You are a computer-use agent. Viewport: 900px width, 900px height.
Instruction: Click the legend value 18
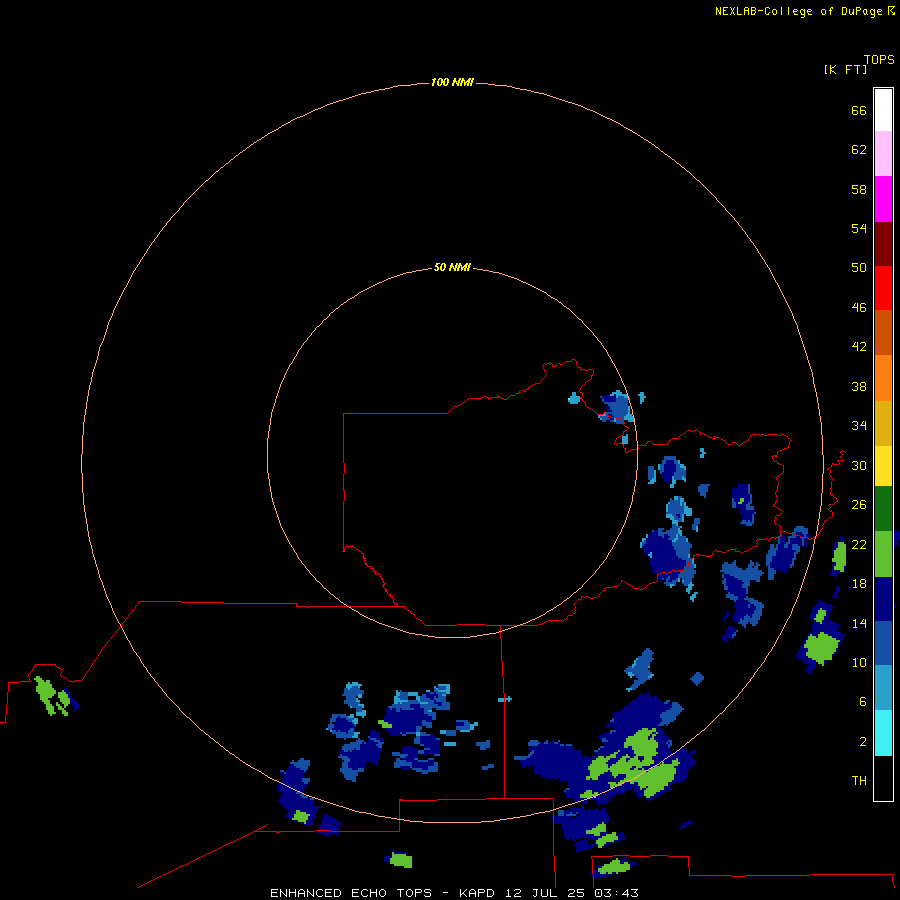859,584
